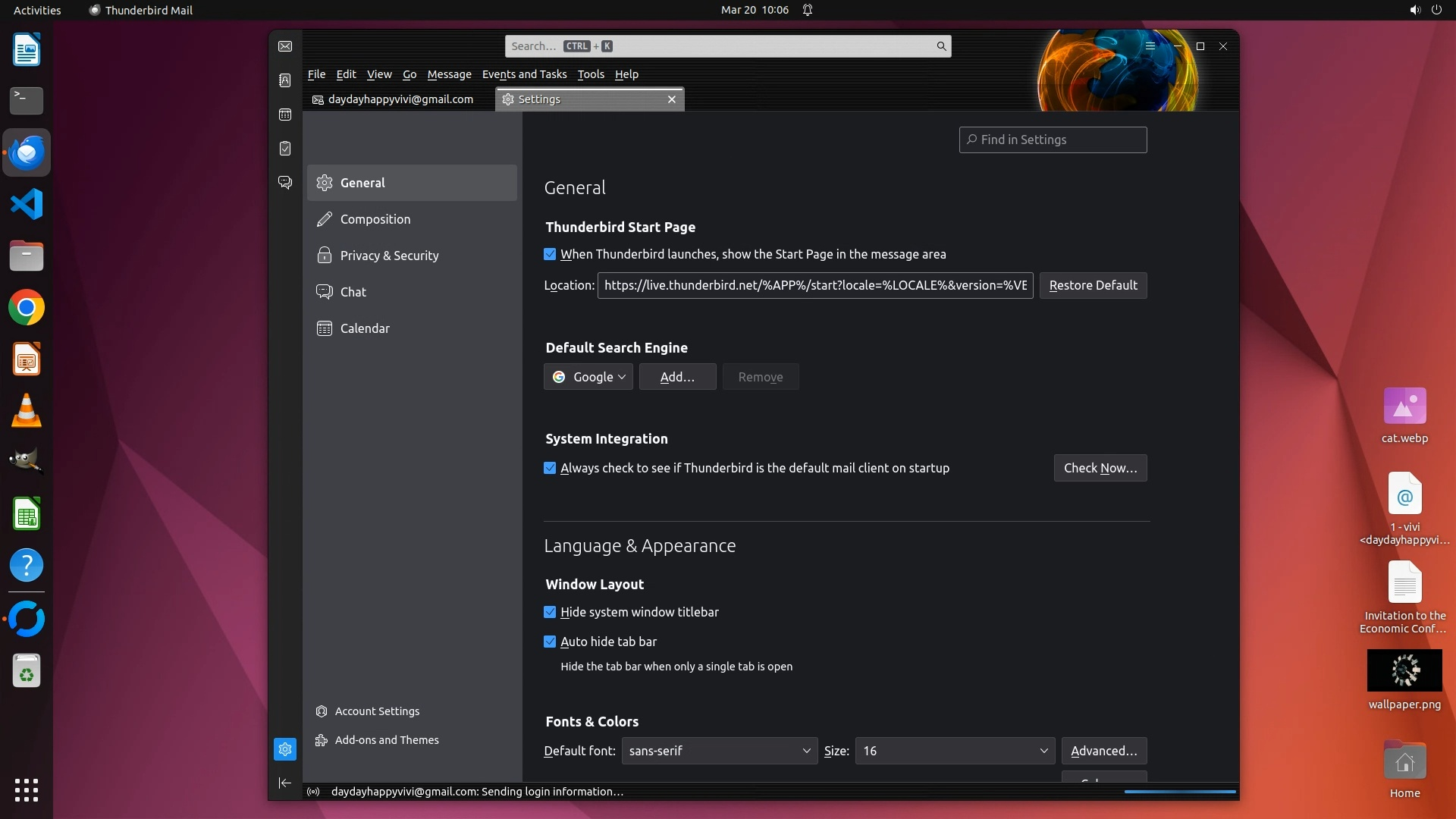
Task: Collapse the spaces toolbar with arrow icon
Action: coord(285,783)
